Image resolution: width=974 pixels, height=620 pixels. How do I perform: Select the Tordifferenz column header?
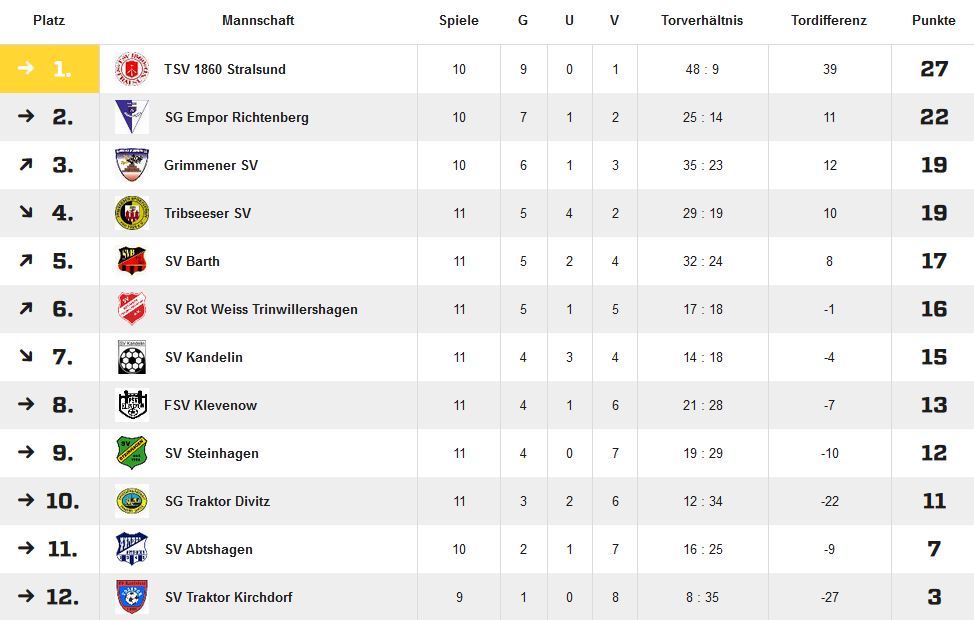(x=829, y=21)
